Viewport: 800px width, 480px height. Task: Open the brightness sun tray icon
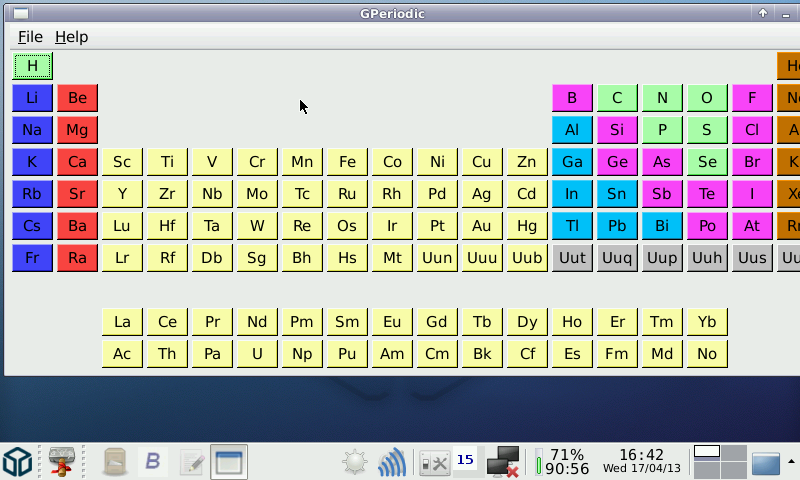pos(355,462)
